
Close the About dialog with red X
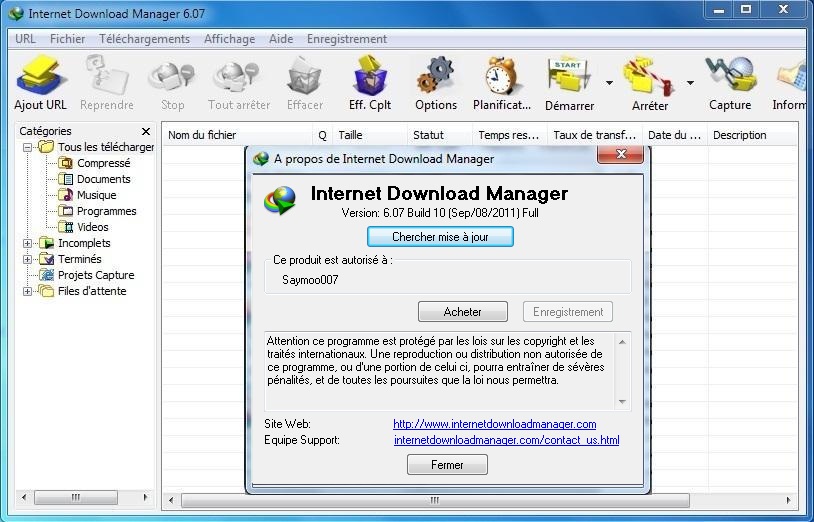coord(621,154)
